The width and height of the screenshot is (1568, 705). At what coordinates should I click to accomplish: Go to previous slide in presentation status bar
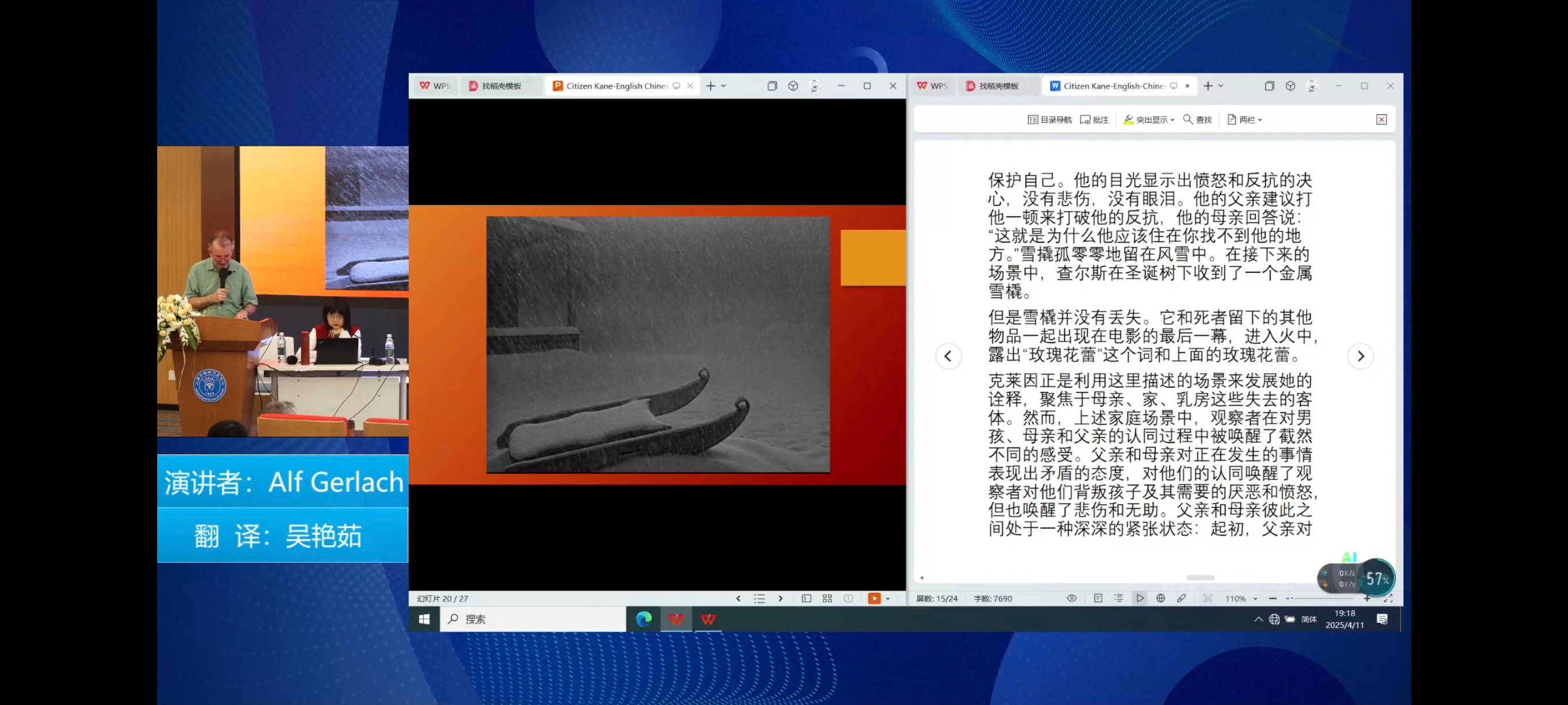click(x=738, y=599)
